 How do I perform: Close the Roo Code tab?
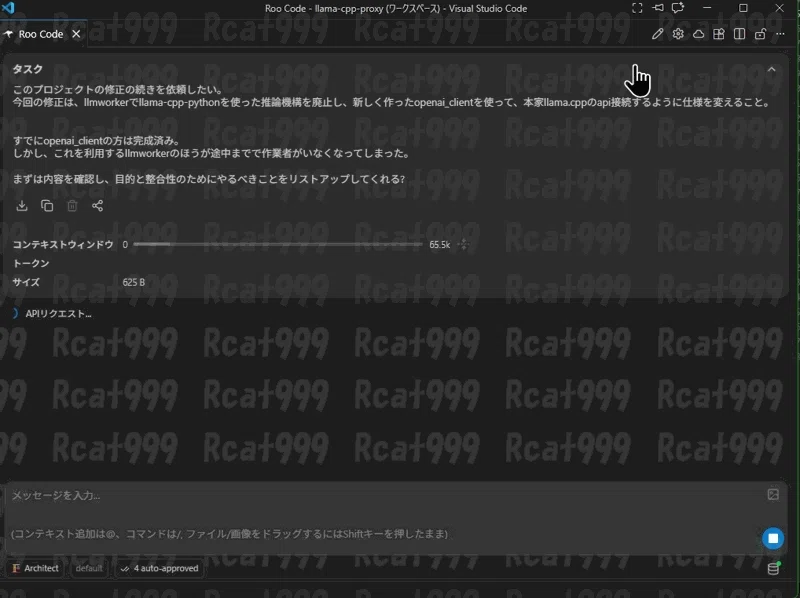76,34
